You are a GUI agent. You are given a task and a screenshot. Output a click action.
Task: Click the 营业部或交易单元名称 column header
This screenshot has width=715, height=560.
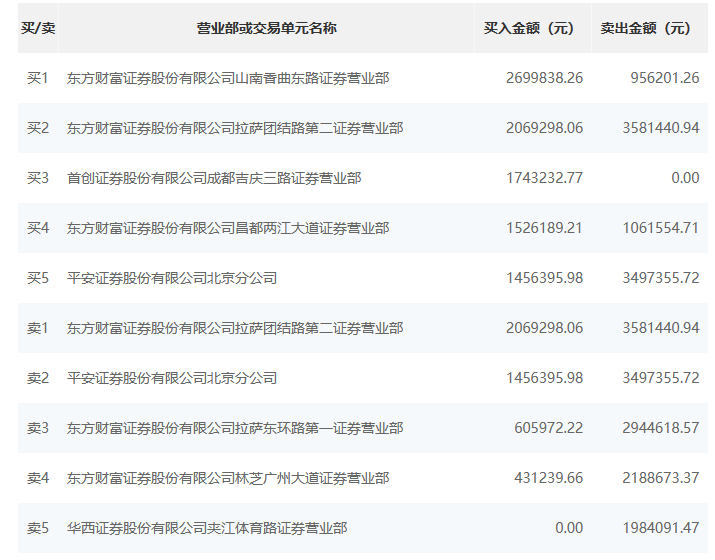click(267, 28)
